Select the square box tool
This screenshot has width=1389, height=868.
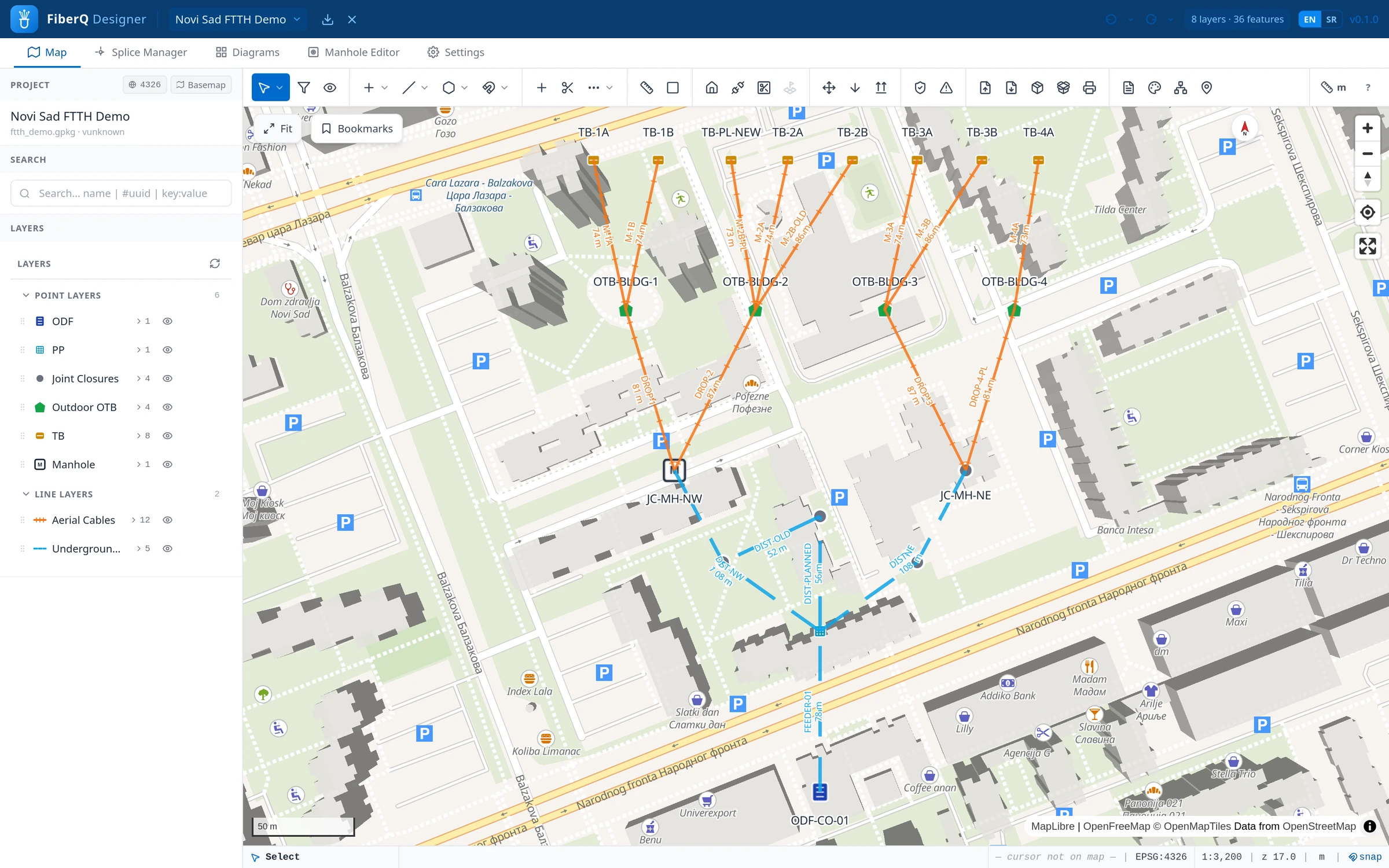point(673,87)
